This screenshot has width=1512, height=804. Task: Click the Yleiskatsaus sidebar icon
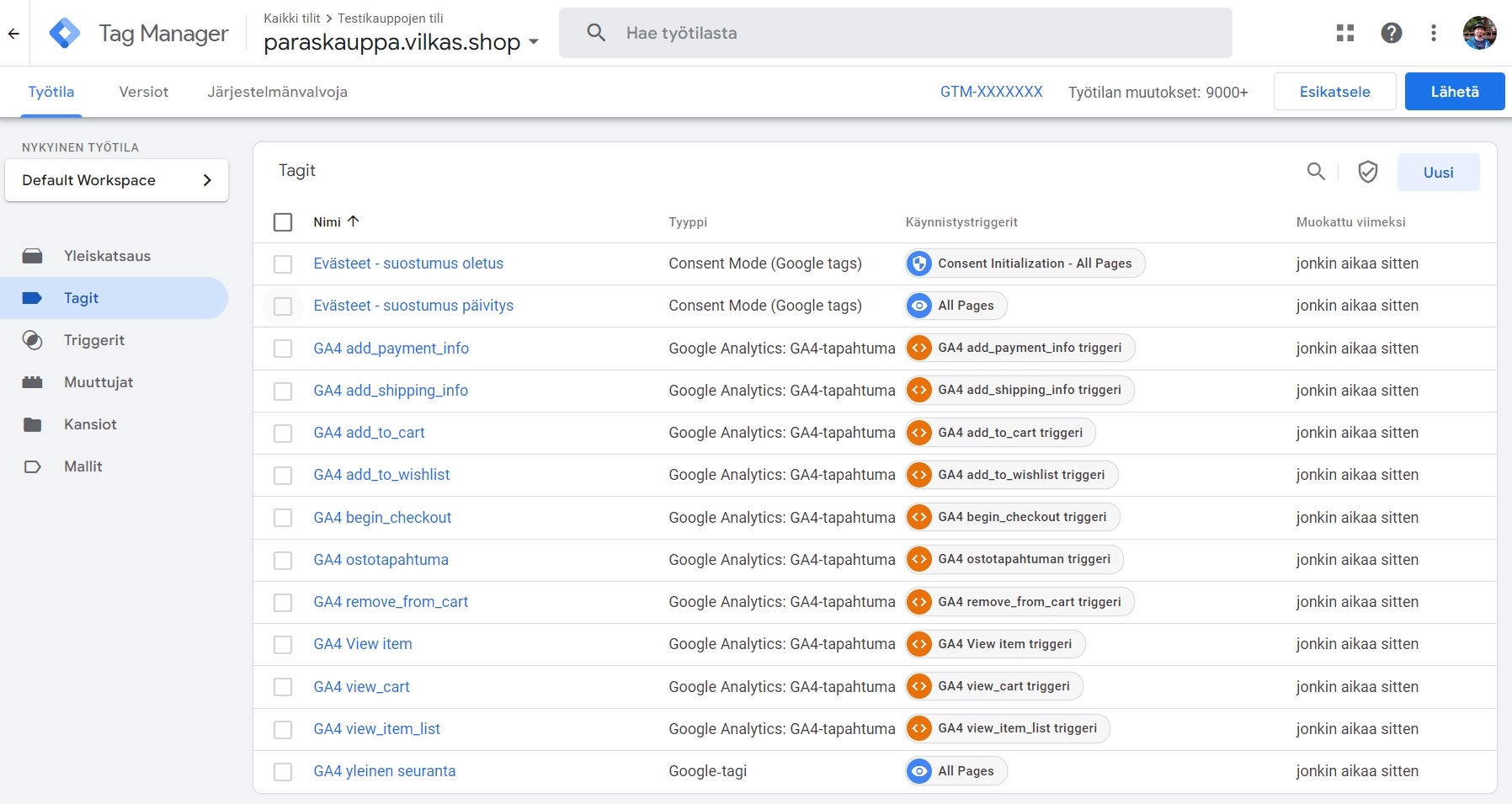point(33,256)
